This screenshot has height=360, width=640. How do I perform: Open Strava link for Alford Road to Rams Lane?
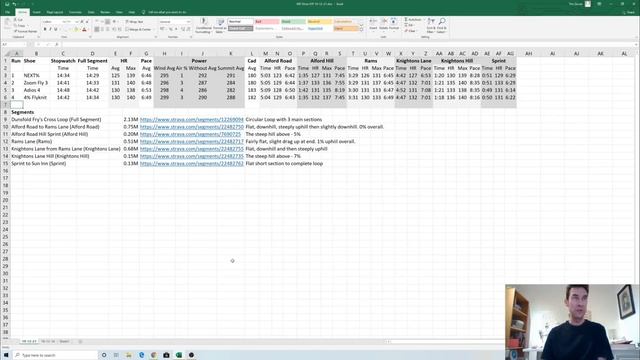pos(191,127)
